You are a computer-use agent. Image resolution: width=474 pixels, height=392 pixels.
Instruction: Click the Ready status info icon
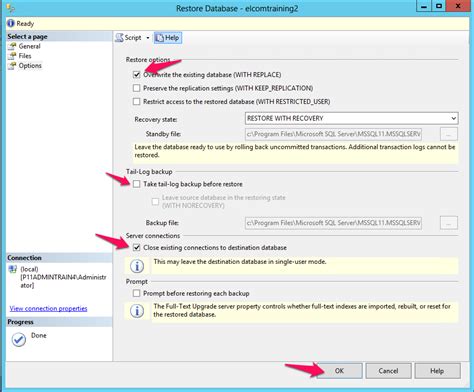pos(11,23)
